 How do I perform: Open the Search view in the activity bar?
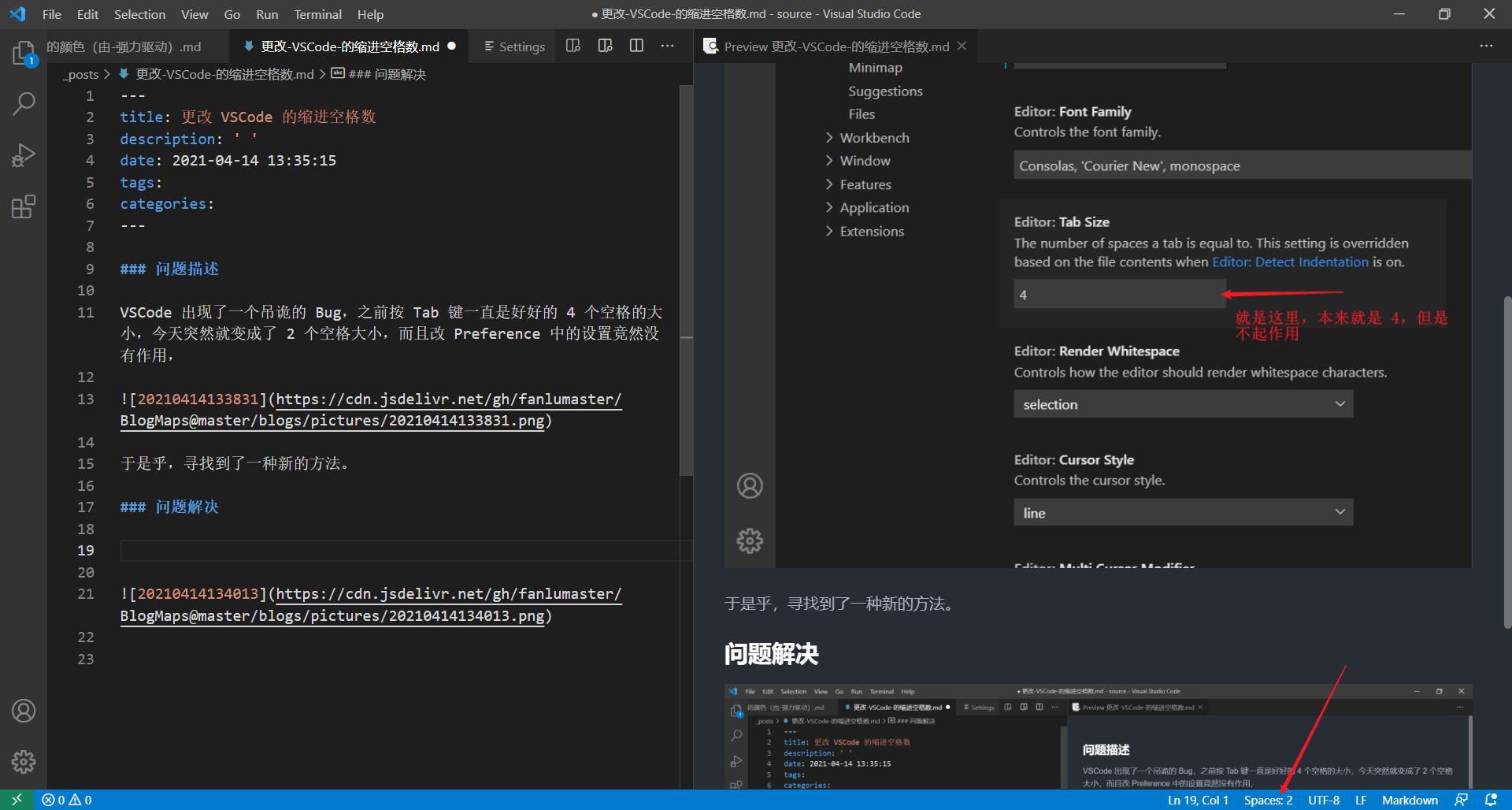(24, 103)
